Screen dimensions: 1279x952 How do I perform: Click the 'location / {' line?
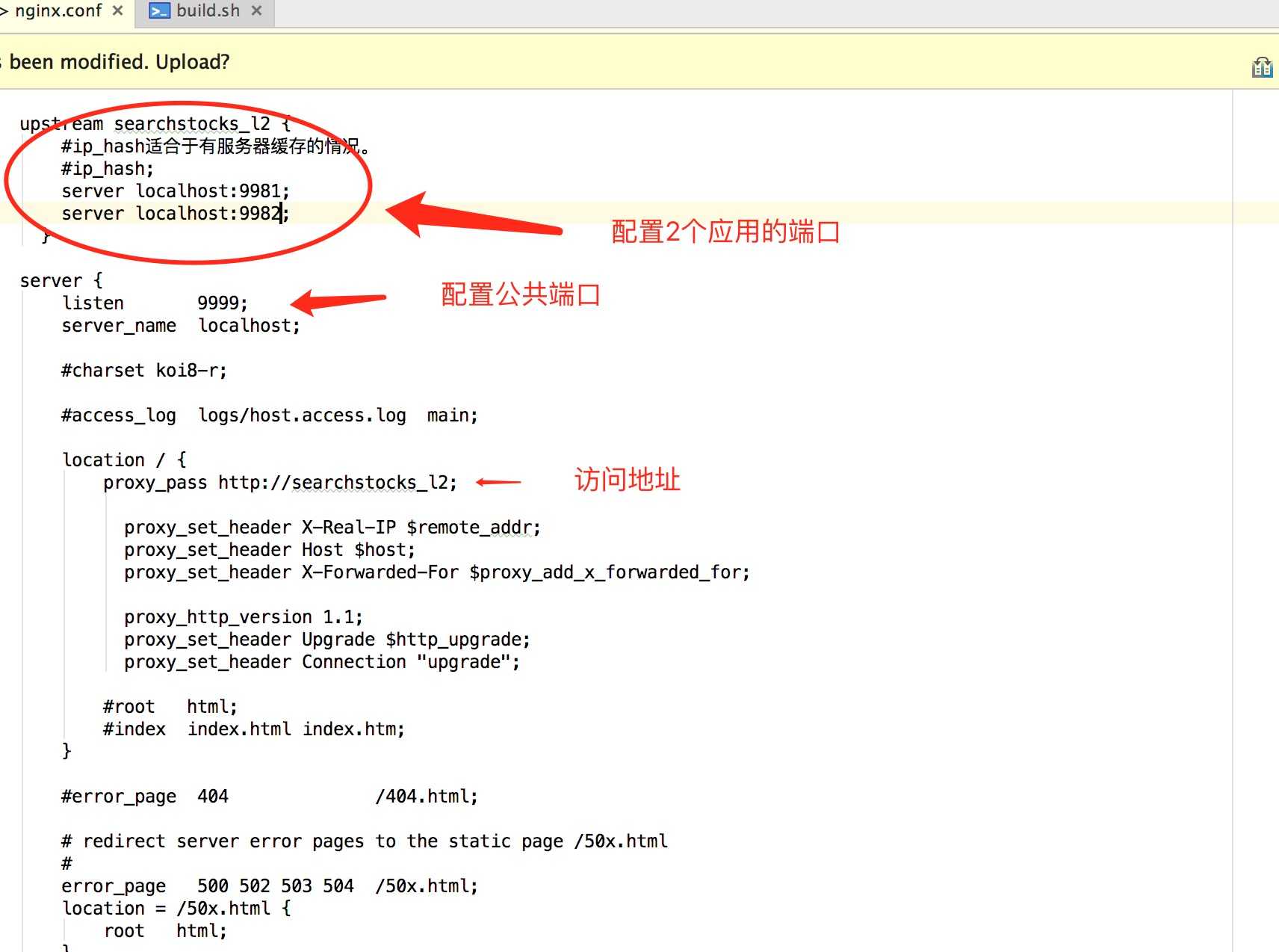pos(124,460)
